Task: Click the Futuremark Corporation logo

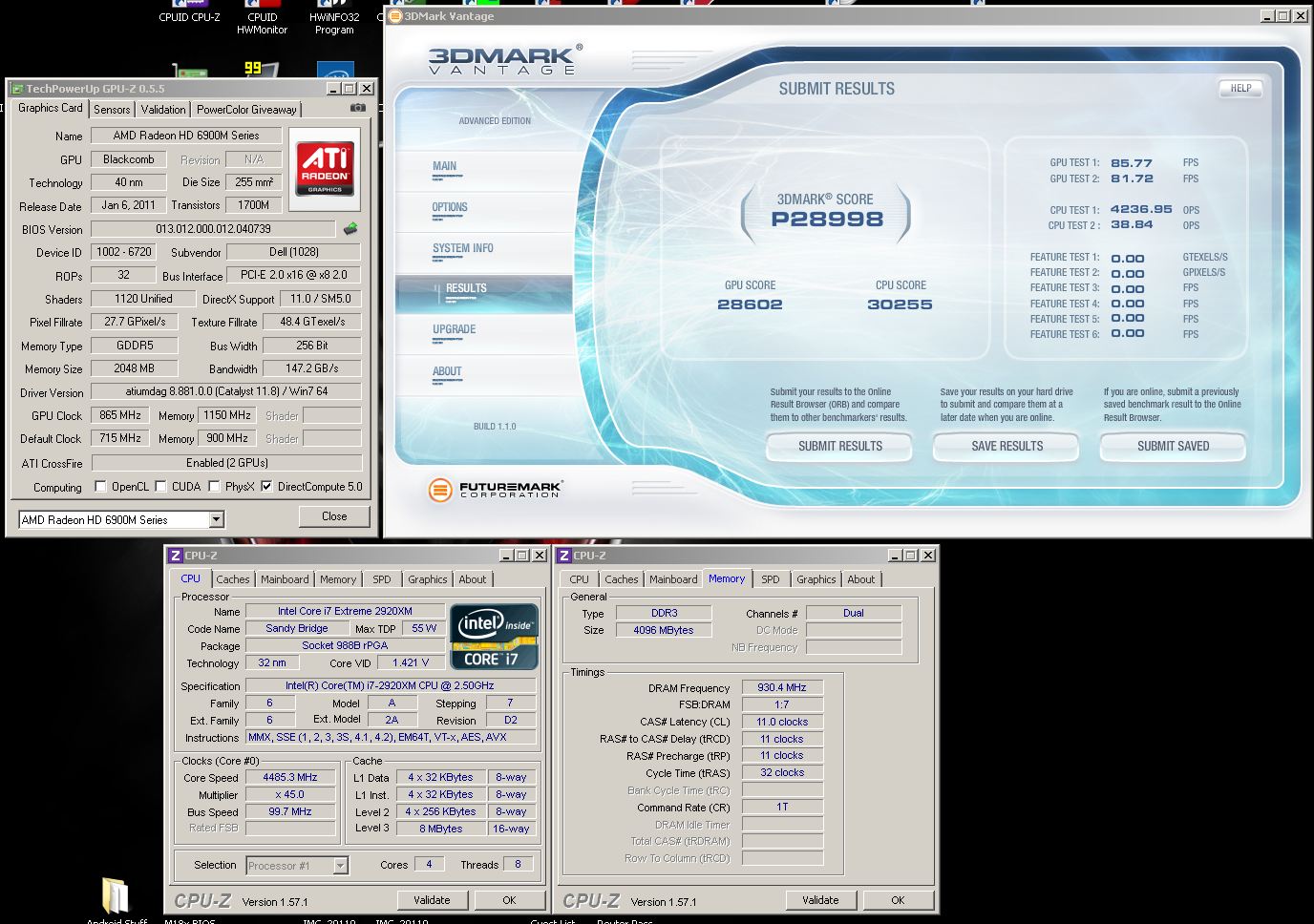Action: [x=495, y=490]
